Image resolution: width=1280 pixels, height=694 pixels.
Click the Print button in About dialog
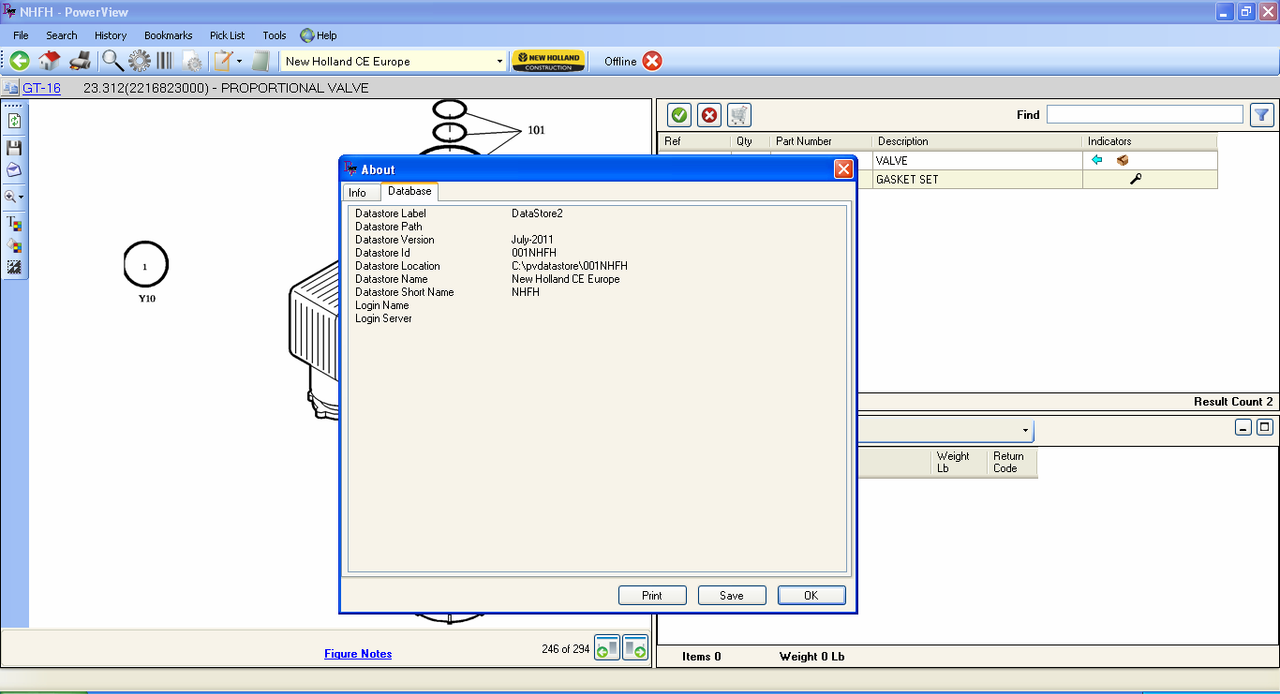pyautogui.click(x=652, y=595)
